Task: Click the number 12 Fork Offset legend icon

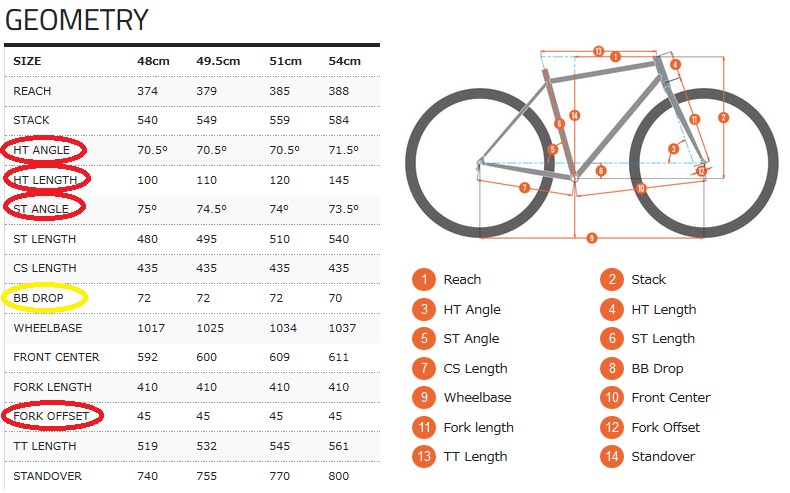Action: tap(612, 428)
